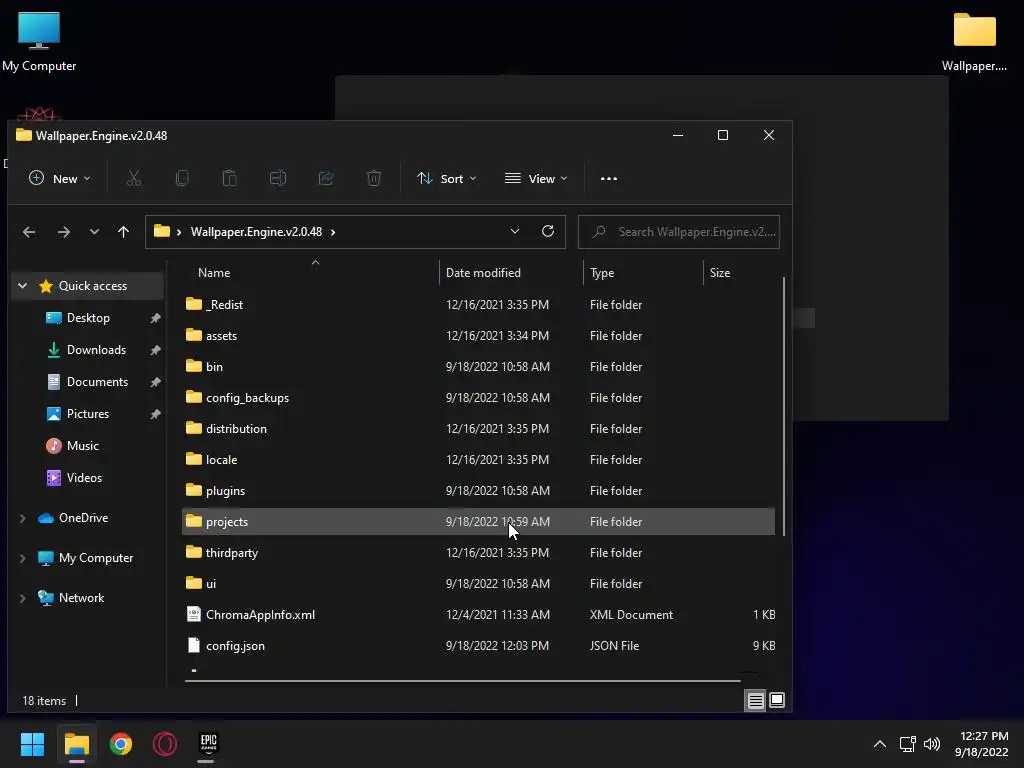
Task: Select OneDrive in the navigation pane
Action: [83, 518]
